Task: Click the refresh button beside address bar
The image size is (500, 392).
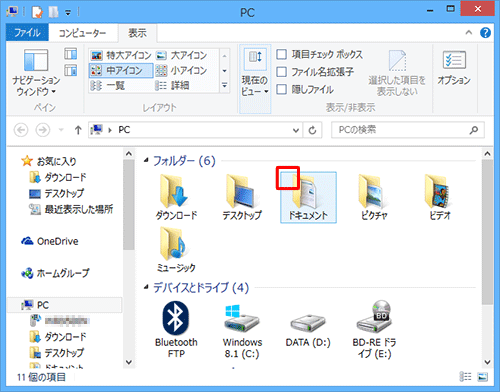Action: click(312, 130)
